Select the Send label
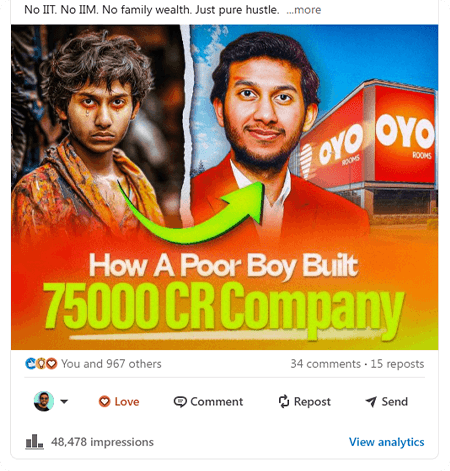The width and height of the screenshot is (450, 471). click(394, 402)
